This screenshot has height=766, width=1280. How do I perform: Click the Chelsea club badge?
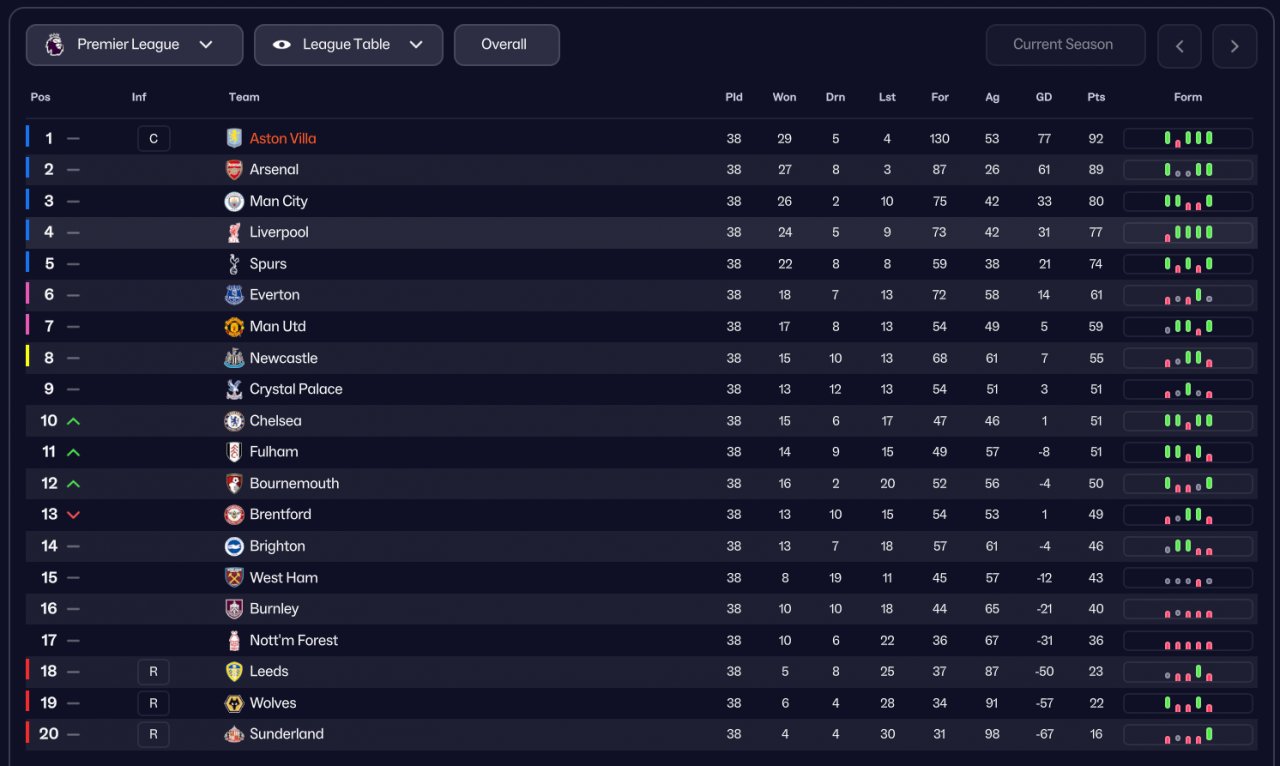click(x=234, y=421)
